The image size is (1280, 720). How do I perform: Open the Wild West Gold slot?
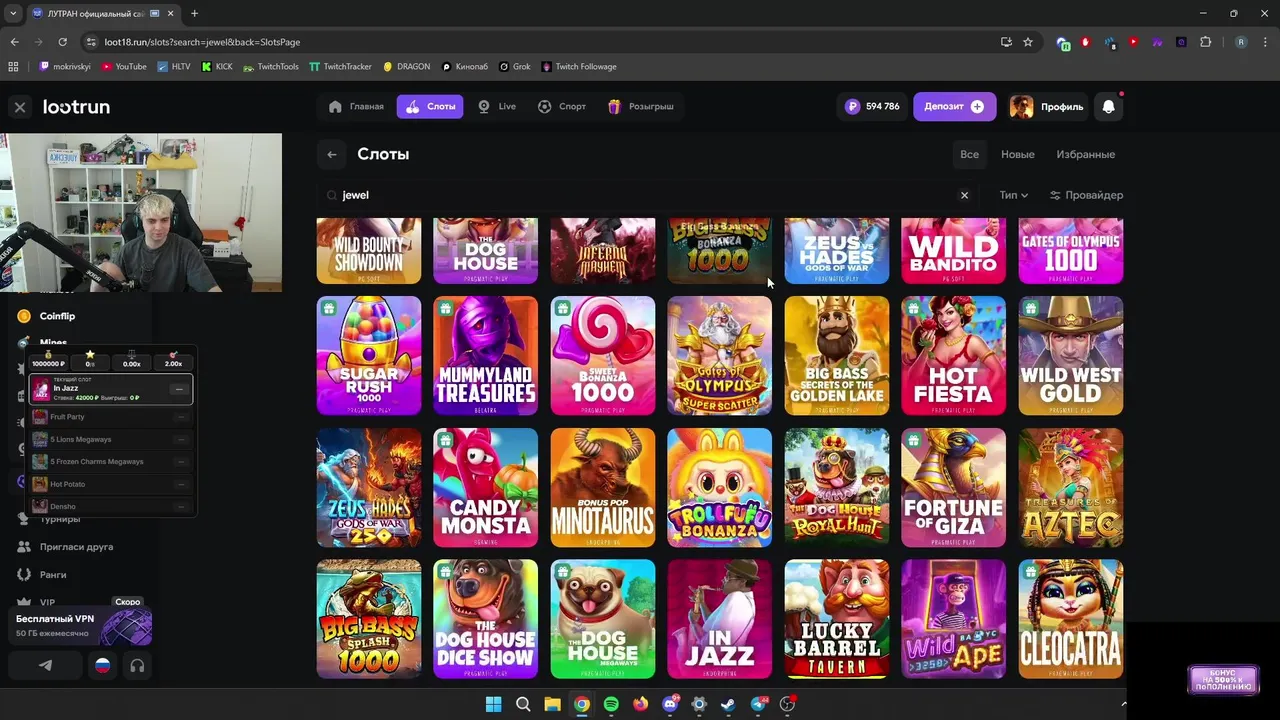click(1071, 355)
